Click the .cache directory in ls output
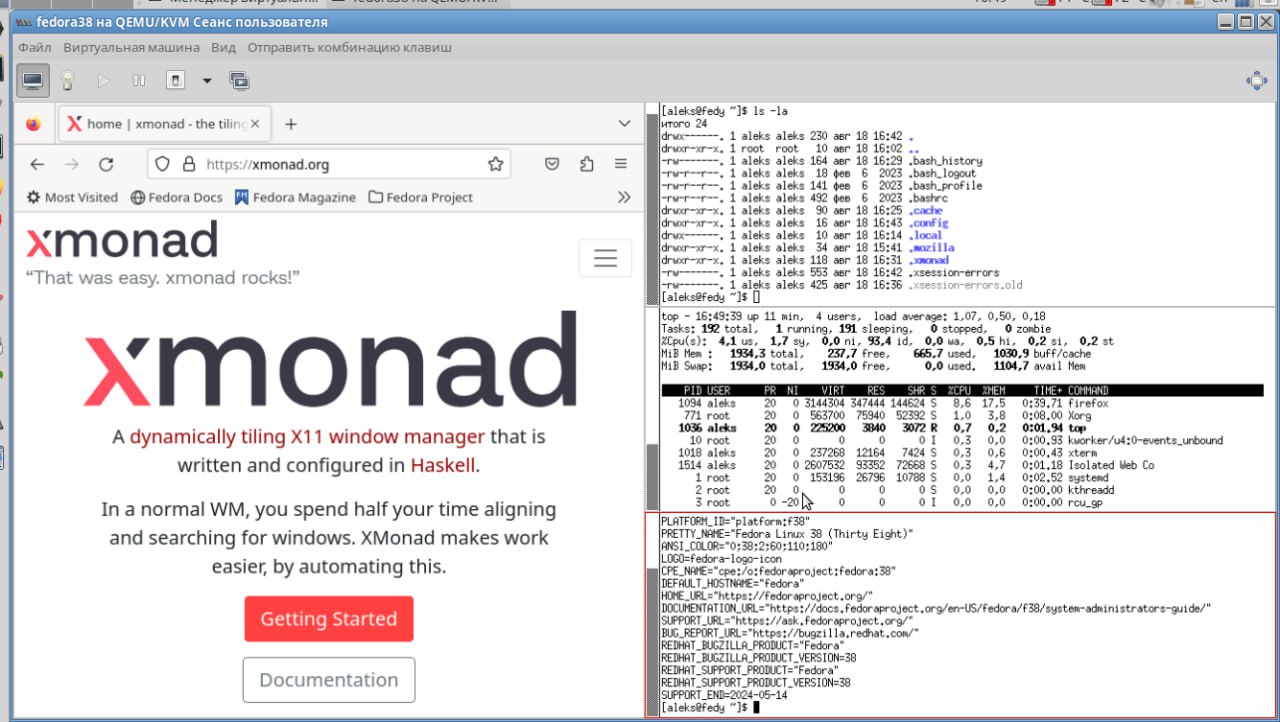The width and height of the screenshot is (1280, 722). pyautogui.click(x=926, y=211)
